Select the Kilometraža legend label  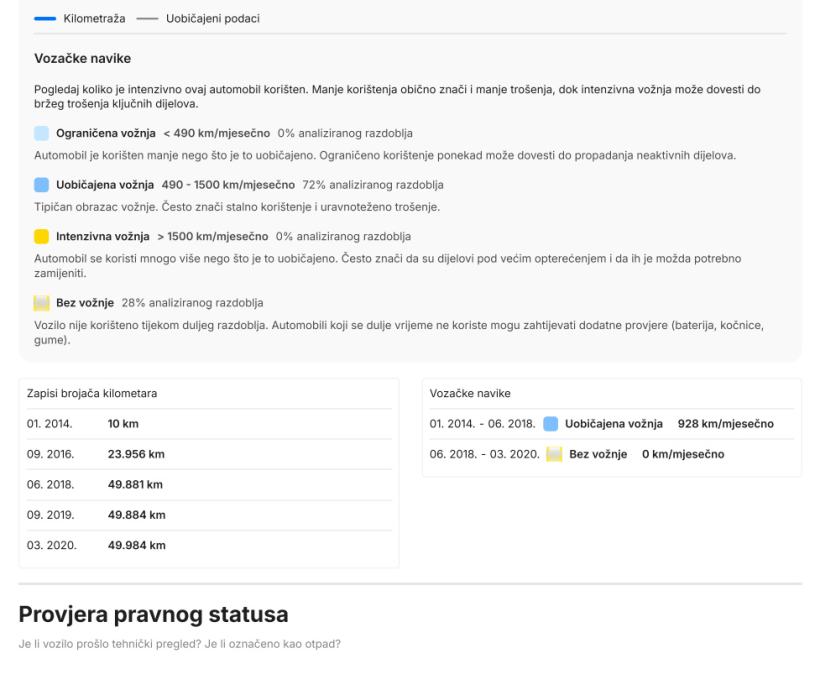tap(93, 19)
